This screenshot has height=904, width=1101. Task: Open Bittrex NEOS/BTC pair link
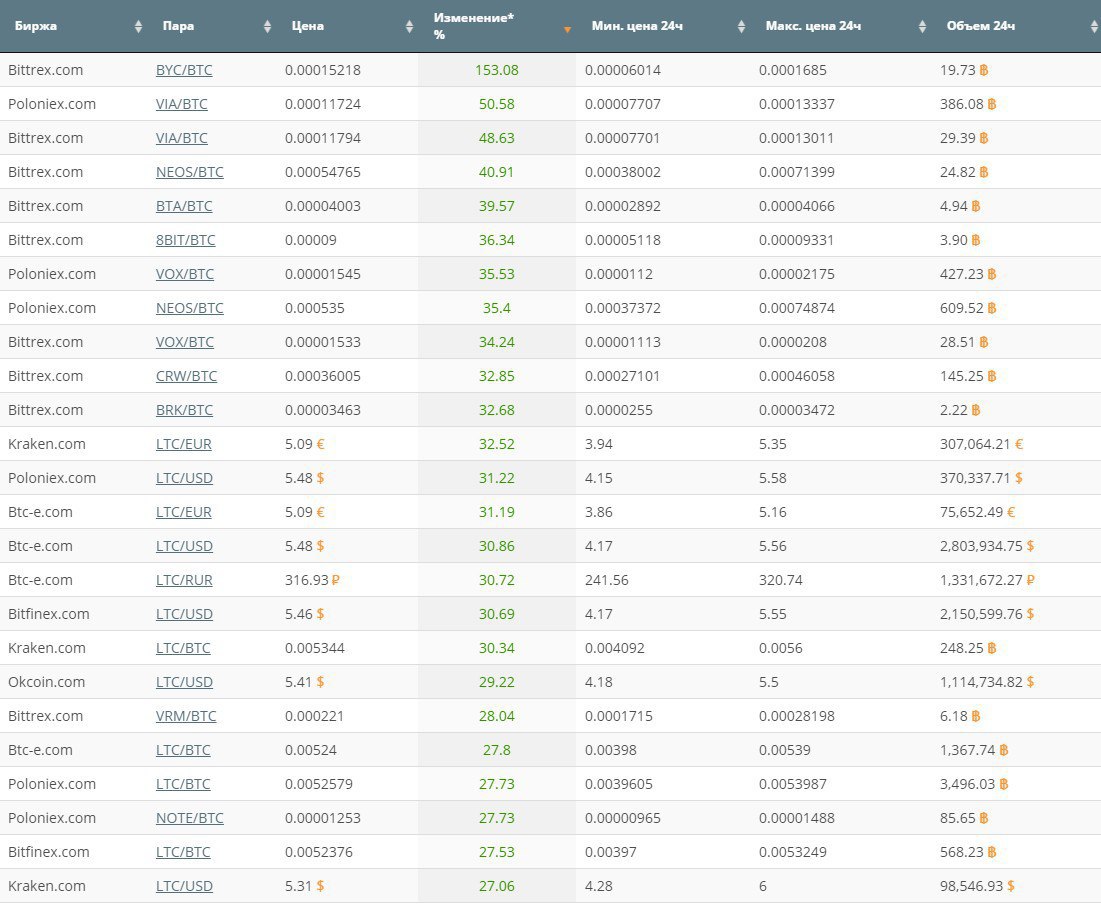(190, 172)
